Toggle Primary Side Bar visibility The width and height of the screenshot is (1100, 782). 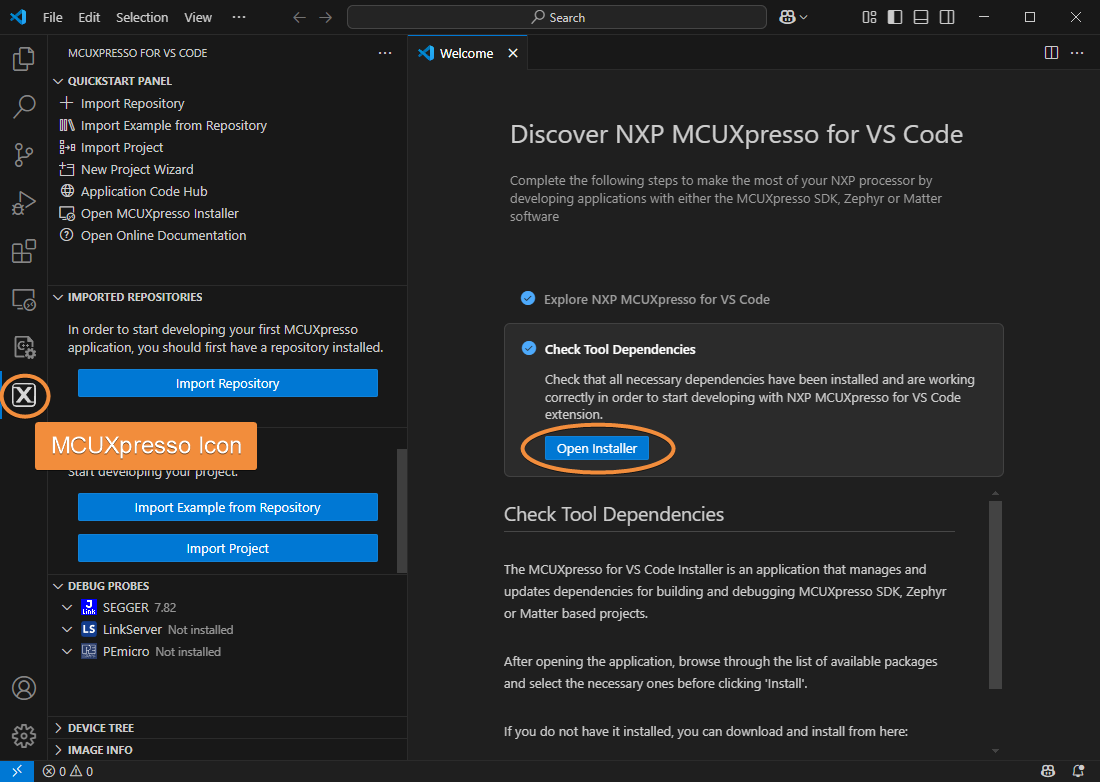tap(895, 18)
